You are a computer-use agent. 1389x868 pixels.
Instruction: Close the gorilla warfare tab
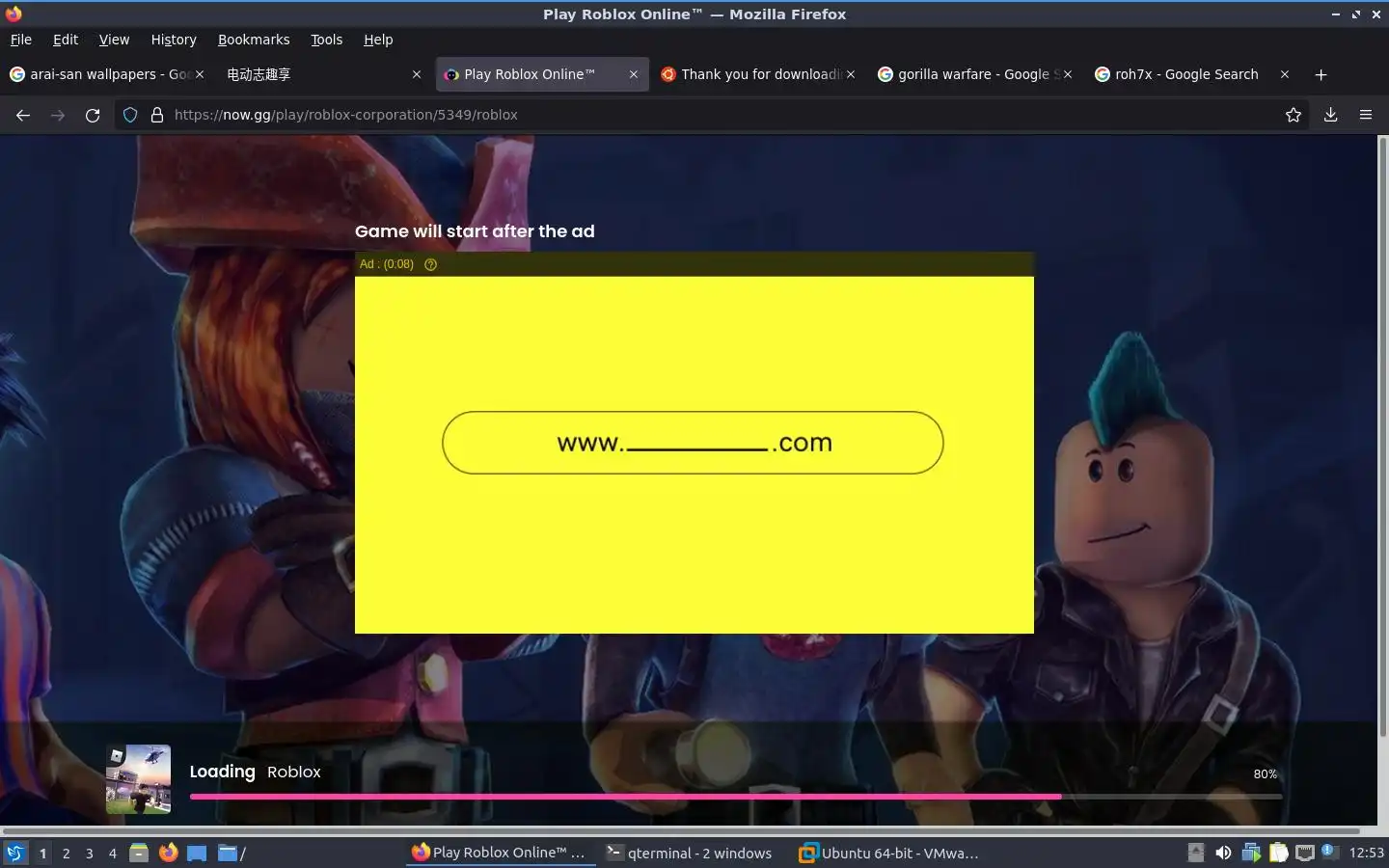(x=1068, y=74)
